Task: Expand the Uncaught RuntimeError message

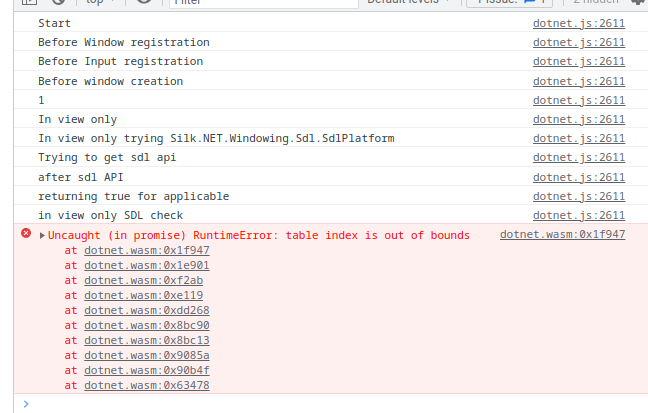Action: coord(42,236)
